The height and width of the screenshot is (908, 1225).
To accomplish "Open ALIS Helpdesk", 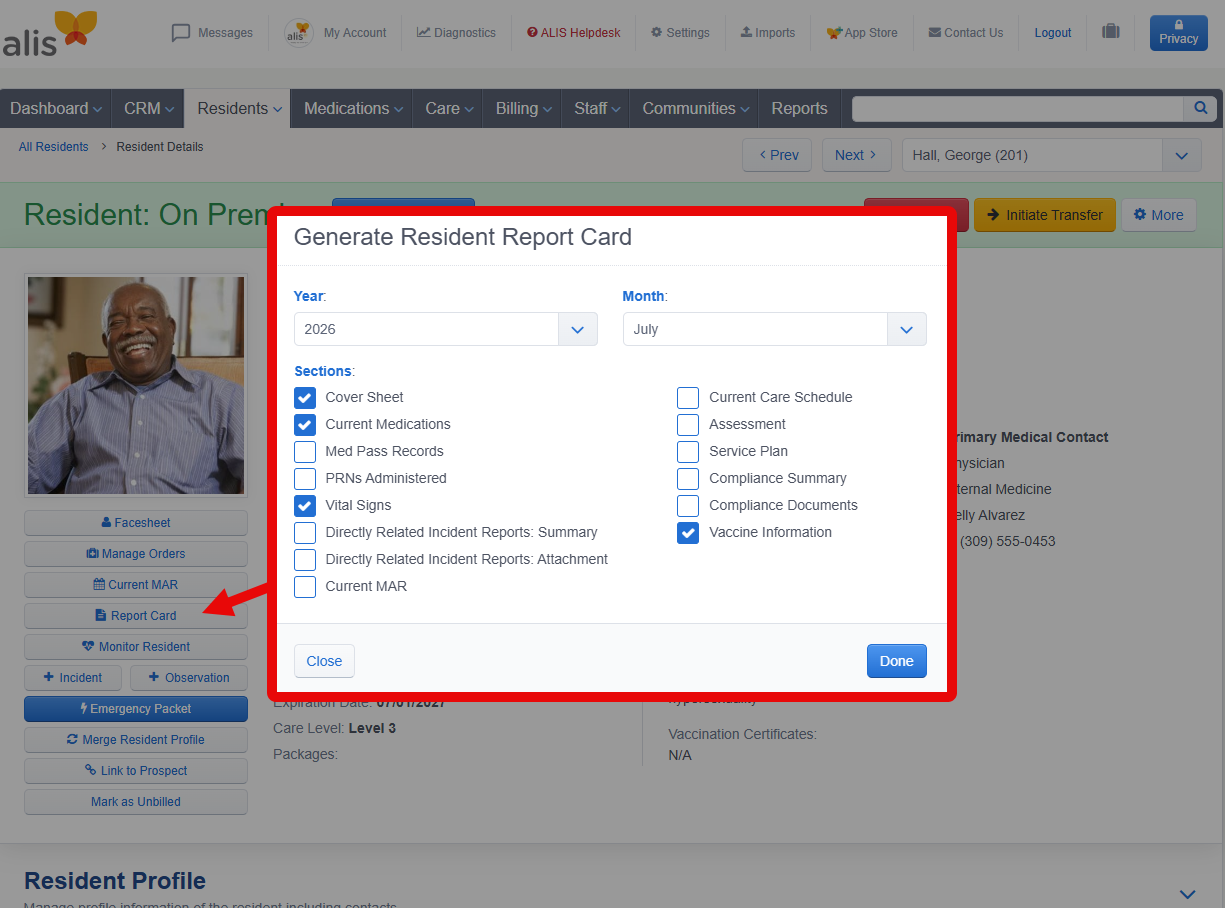I will pos(574,33).
